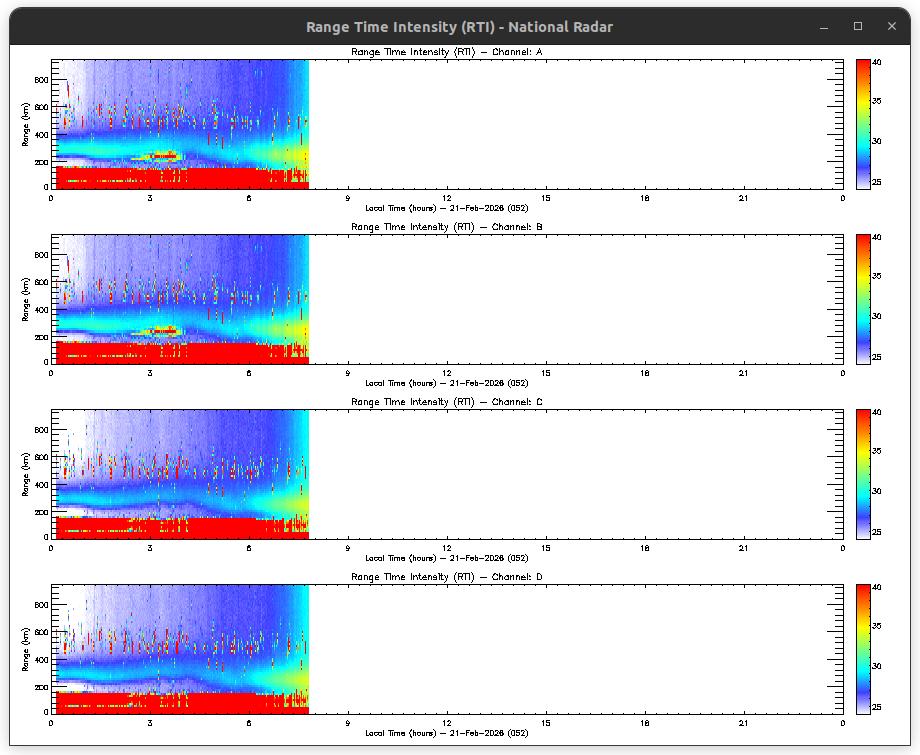
Task: Click the Channel D plot title
Action: pos(446,577)
